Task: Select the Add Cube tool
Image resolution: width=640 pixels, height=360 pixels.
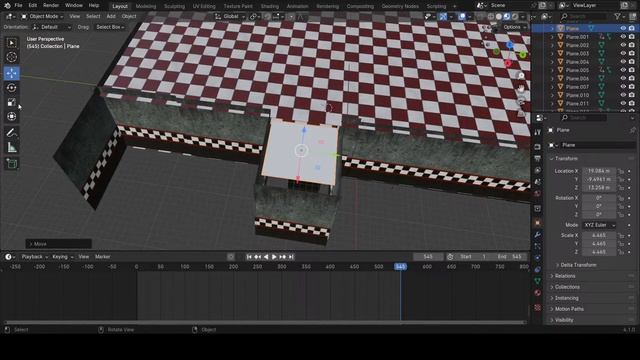Action: [12, 163]
